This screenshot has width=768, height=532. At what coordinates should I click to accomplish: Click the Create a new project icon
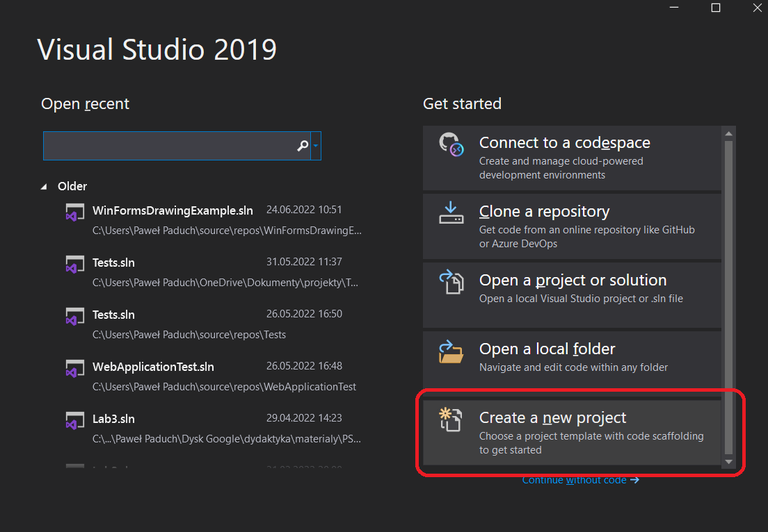(452, 420)
